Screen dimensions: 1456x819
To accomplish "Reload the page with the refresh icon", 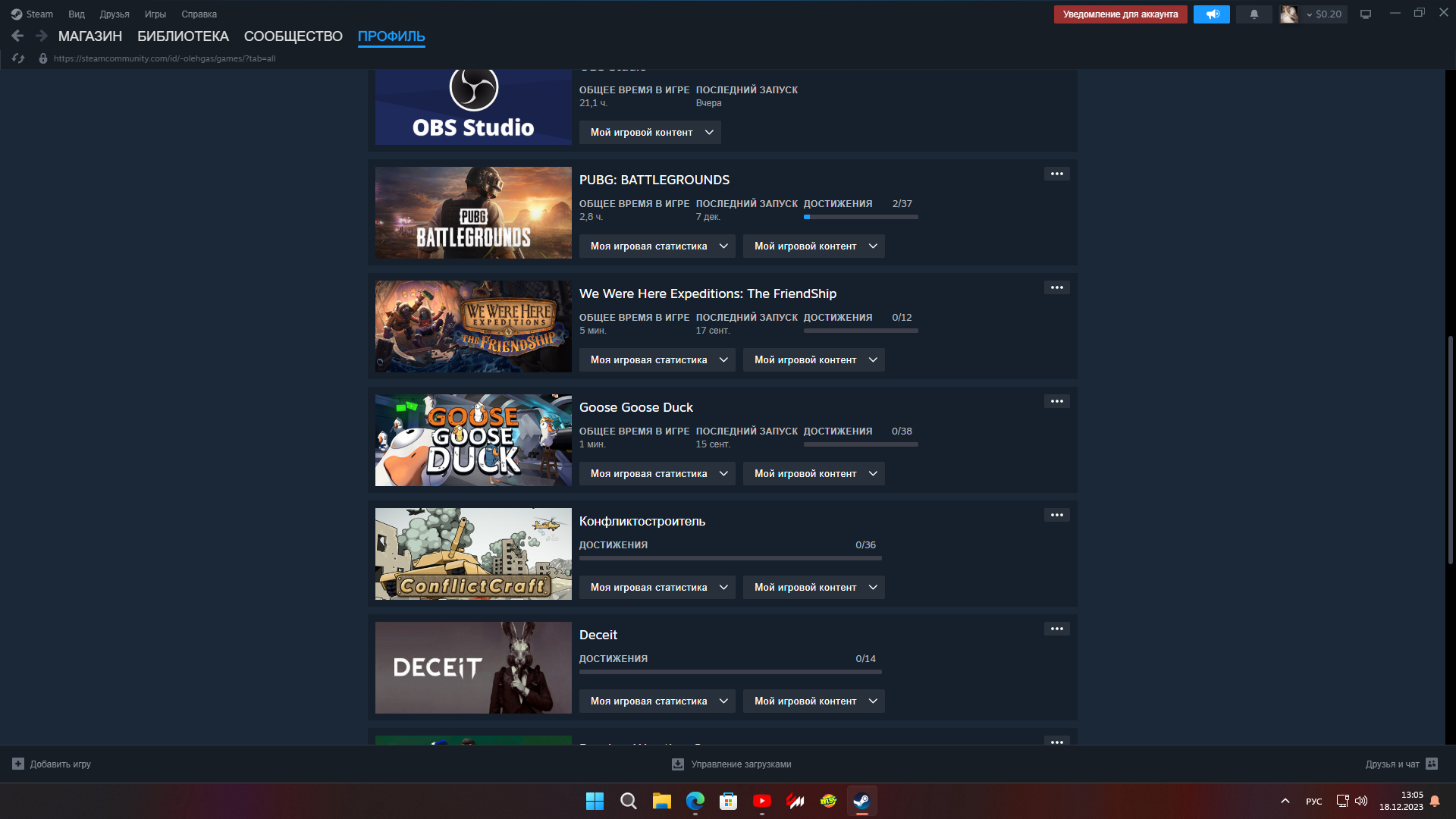I will [x=18, y=58].
